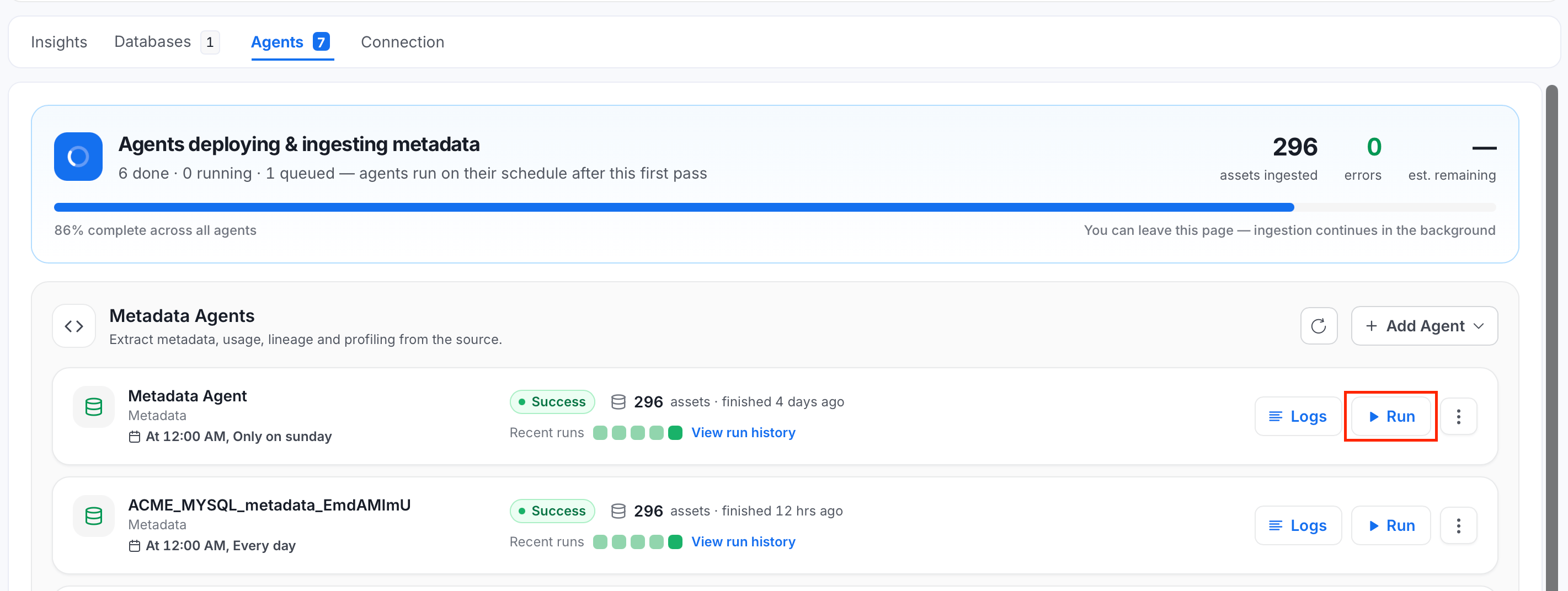Screen dimensions: 1568x591
Task: Click the refresh agents icon button
Action: click(1319, 326)
